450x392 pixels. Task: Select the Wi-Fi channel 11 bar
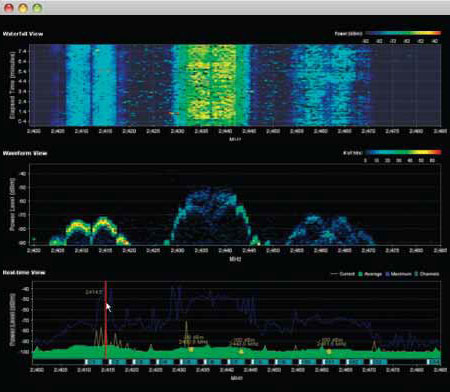pos(331,362)
